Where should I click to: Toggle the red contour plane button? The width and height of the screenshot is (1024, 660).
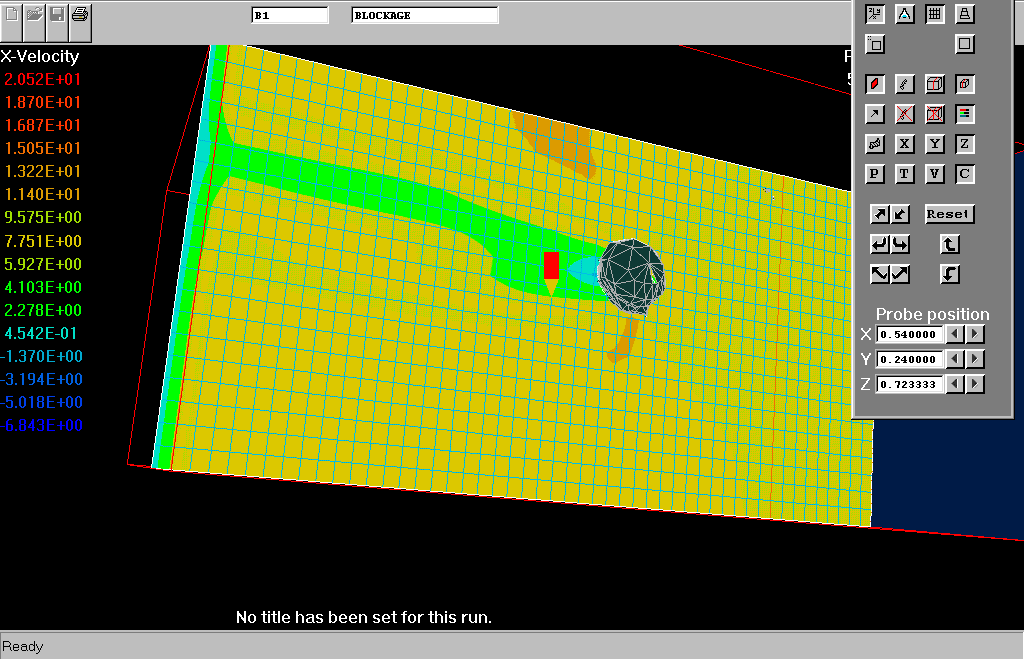(875, 84)
